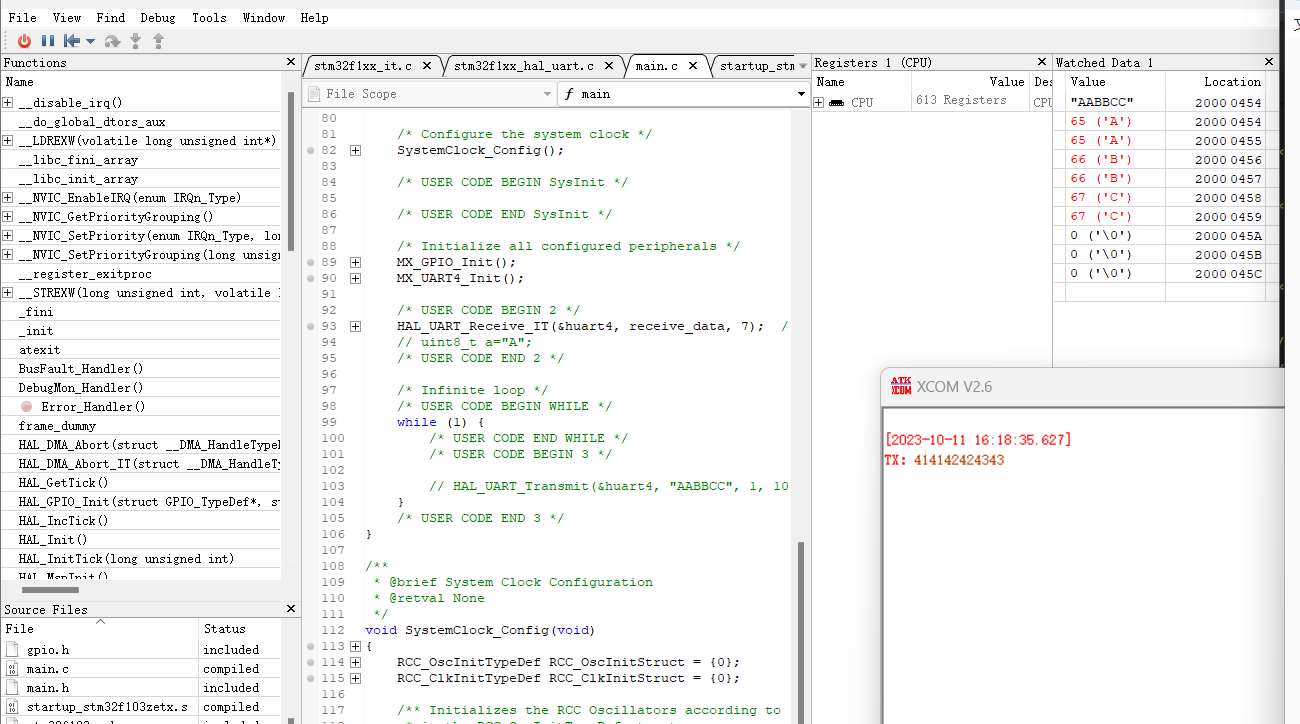Click the main.c file icon in Source Files
The image size is (1300, 724).
(12, 669)
